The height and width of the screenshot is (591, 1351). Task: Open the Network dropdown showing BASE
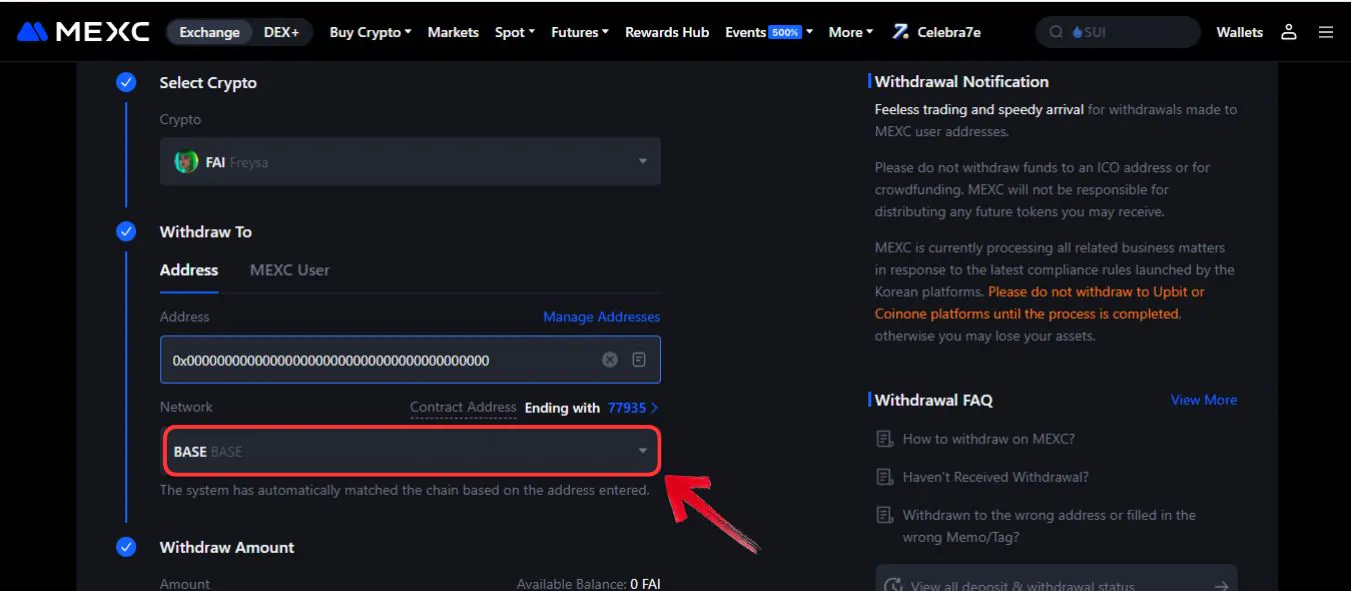click(x=410, y=451)
